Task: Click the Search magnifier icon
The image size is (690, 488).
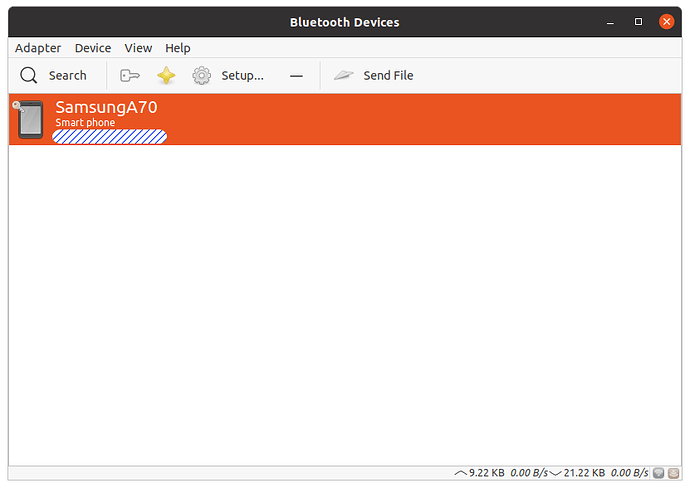Action: [29, 75]
